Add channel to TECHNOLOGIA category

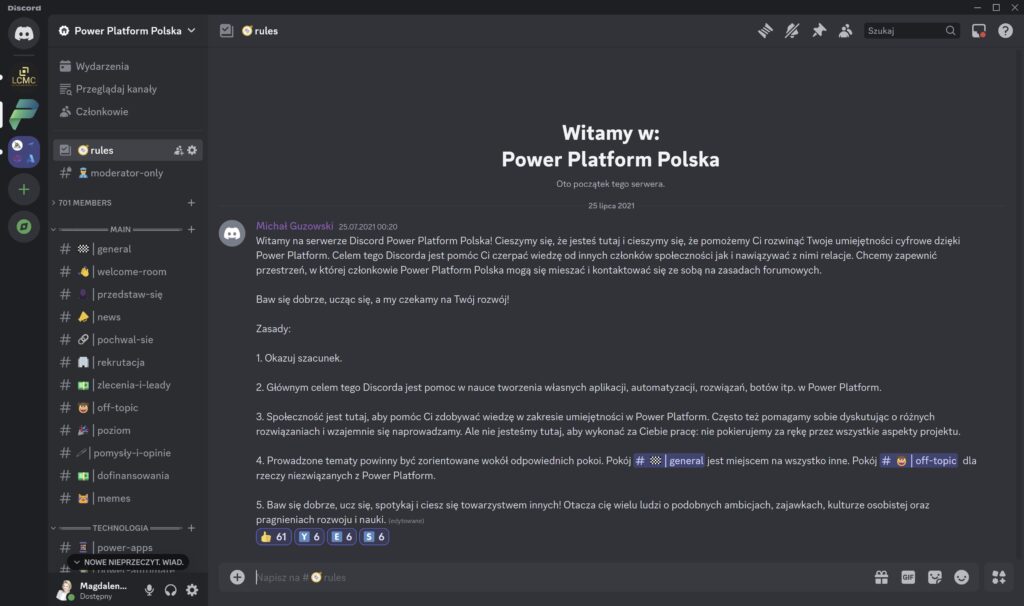191,528
